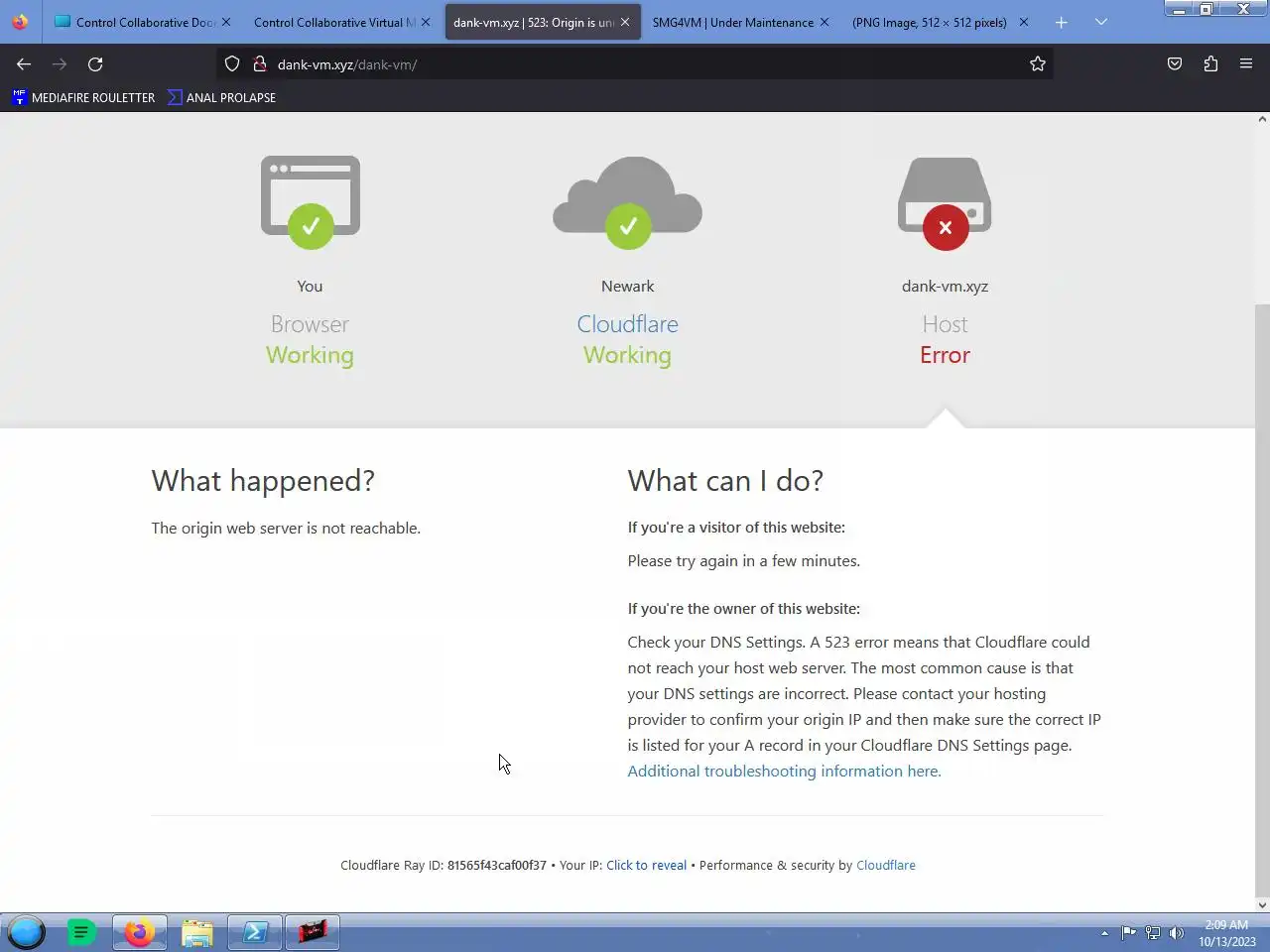Click the taskbar clock showing 2:09 AM
This screenshot has height=952, width=1270.
click(x=1226, y=933)
